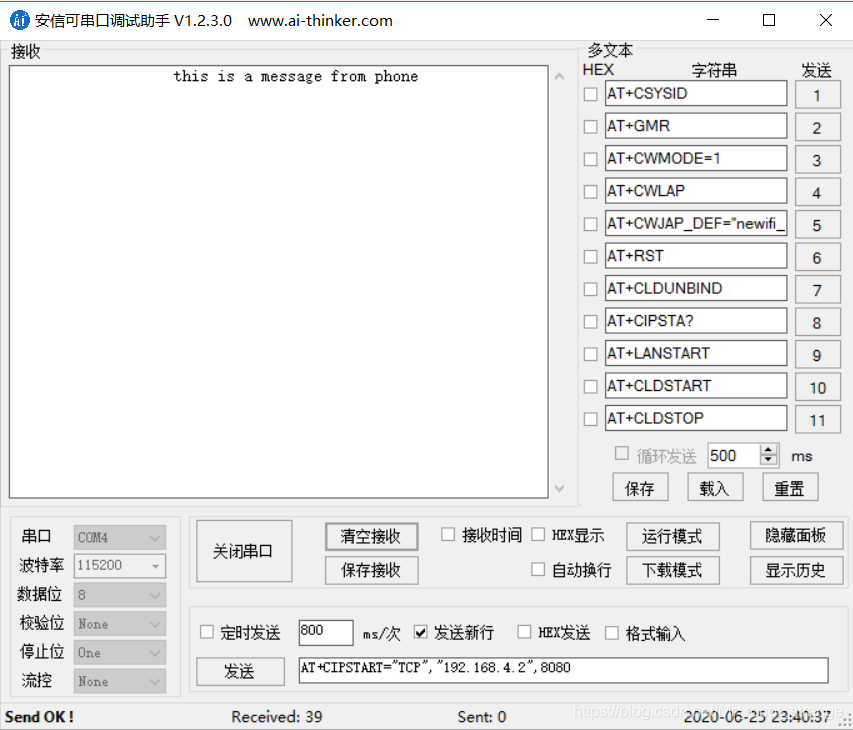Switch to 运行模式 run mode
This screenshot has width=853, height=730.
[672, 536]
